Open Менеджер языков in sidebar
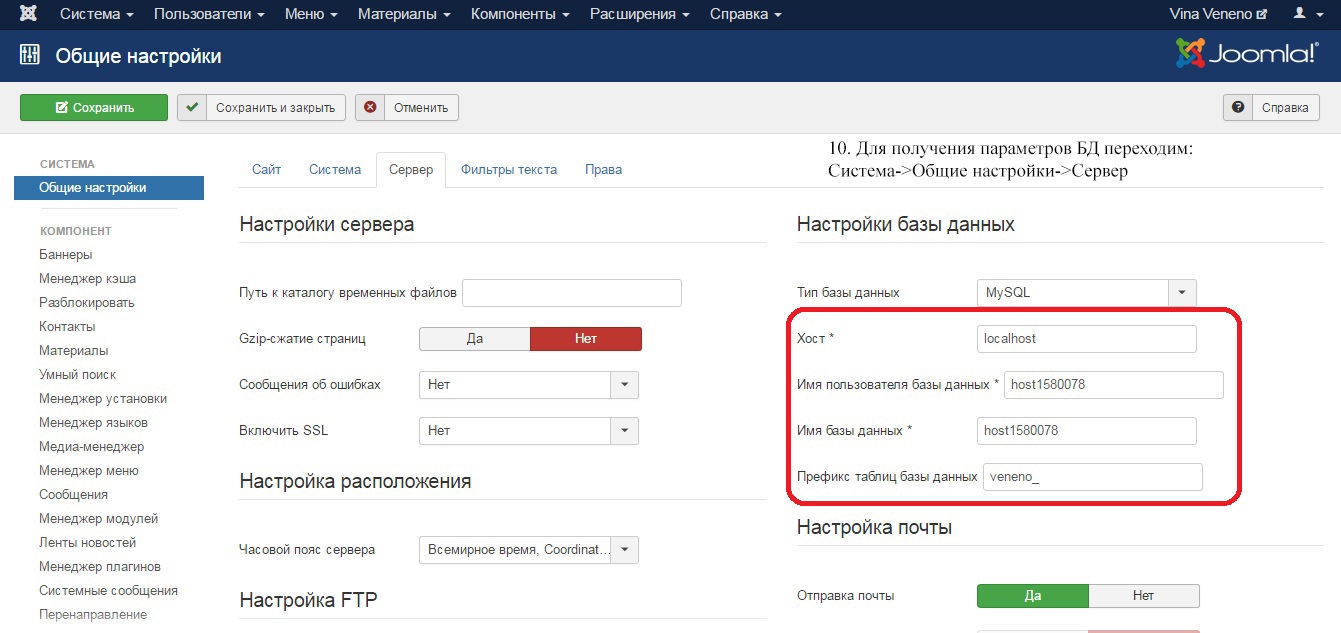Image resolution: width=1341 pixels, height=633 pixels. (x=94, y=423)
